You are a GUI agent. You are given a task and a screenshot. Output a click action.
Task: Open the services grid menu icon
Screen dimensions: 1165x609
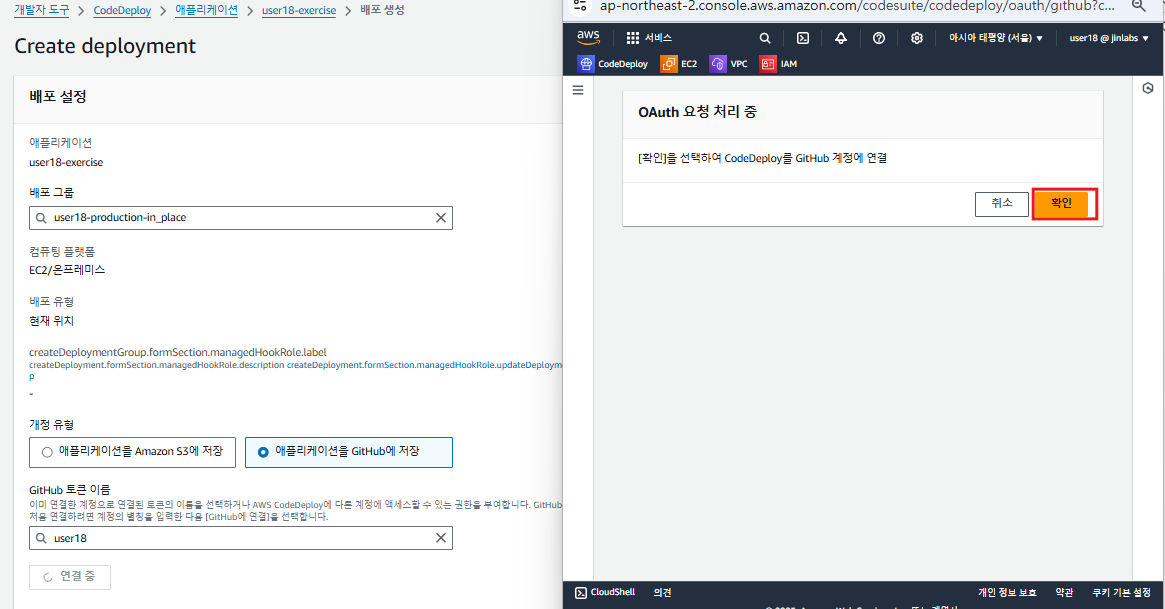point(633,38)
